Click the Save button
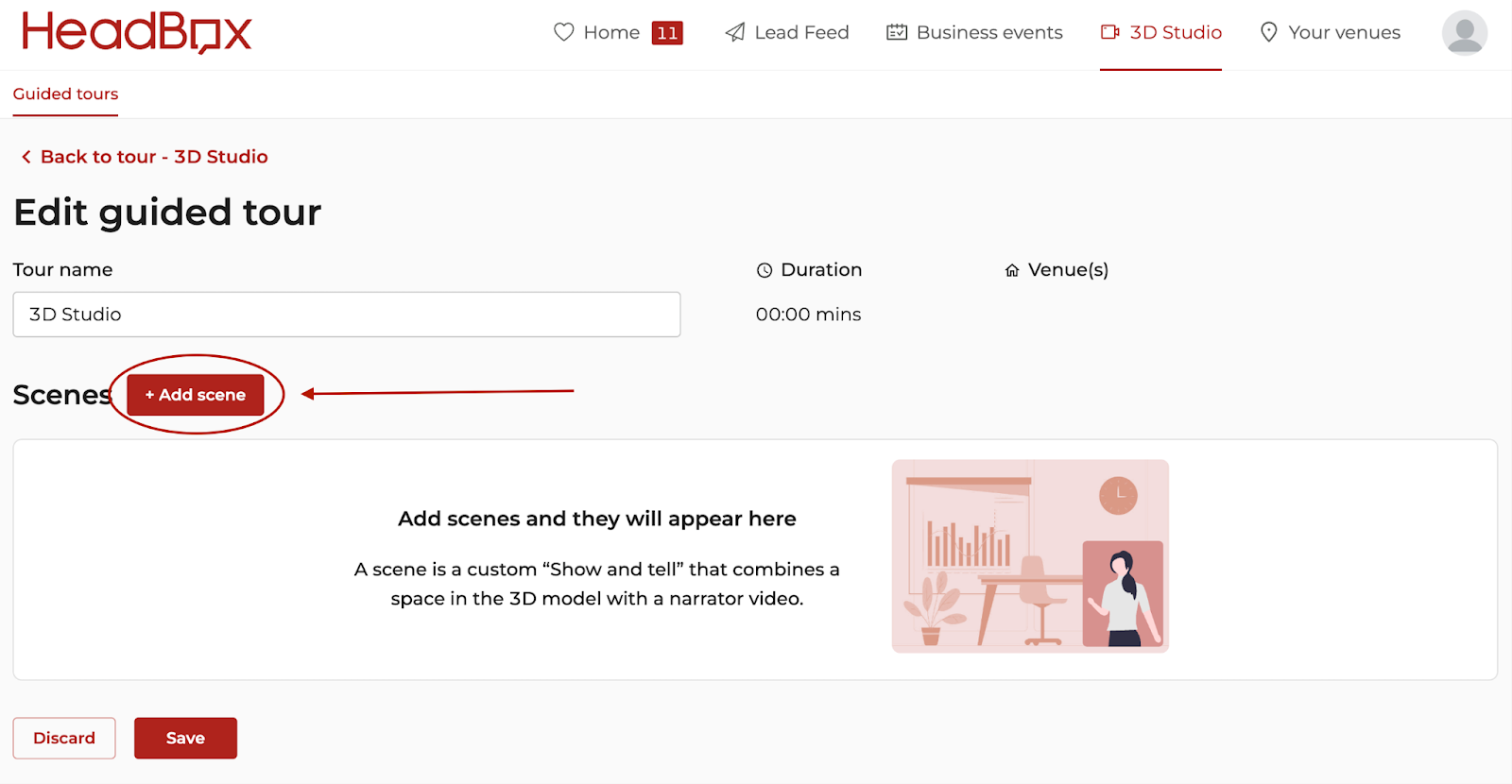 click(185, 738)
